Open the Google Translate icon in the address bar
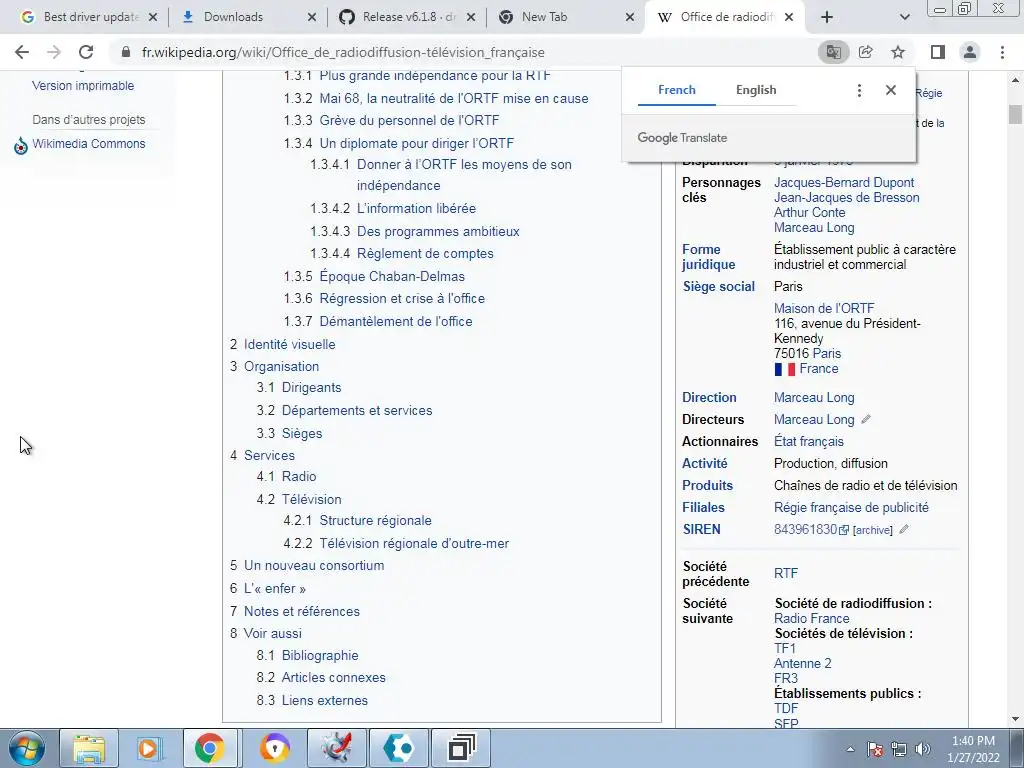This screenshot has height=768, width=1024. tap(833, 52)
